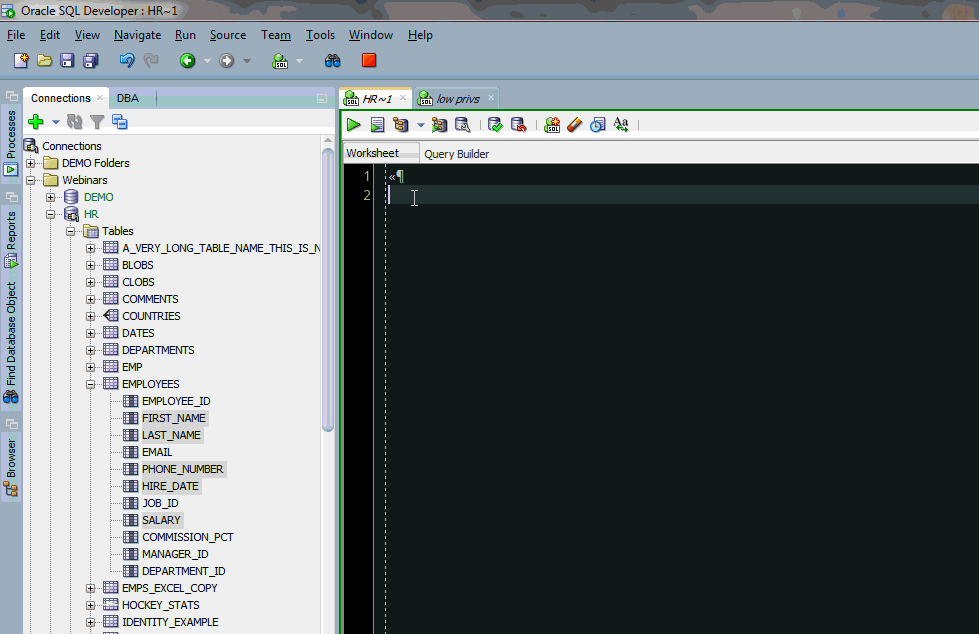The width and height of the screenshot is (979, 634).
Task: Click the Forward navigation arrow icon
Action: [227, 61]
